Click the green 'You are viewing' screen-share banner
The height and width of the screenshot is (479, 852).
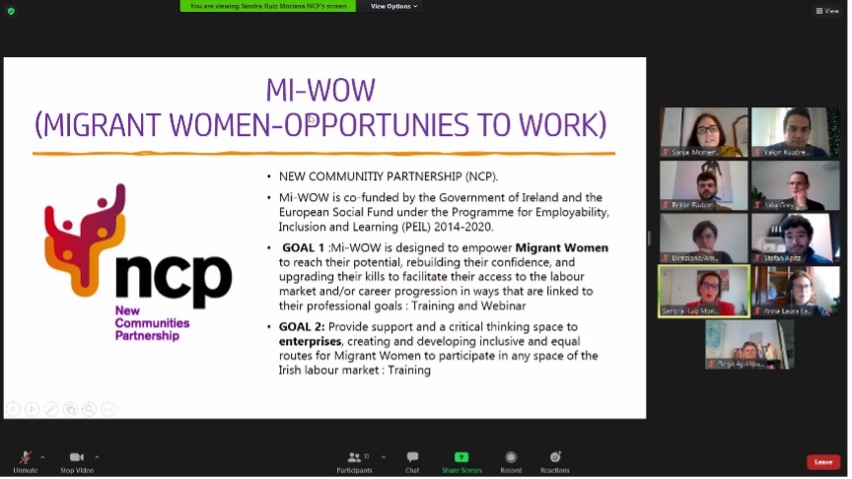point(268,6)
